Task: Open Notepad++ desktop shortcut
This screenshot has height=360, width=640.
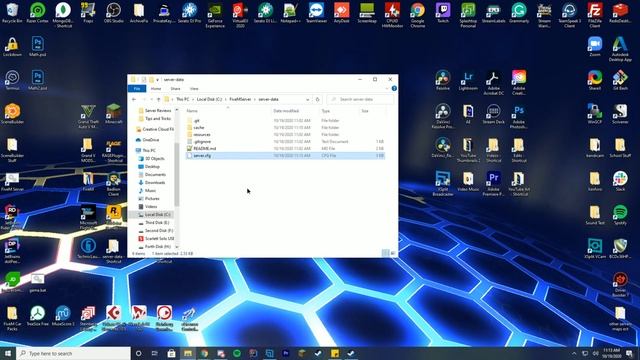Action: point(291,12)
